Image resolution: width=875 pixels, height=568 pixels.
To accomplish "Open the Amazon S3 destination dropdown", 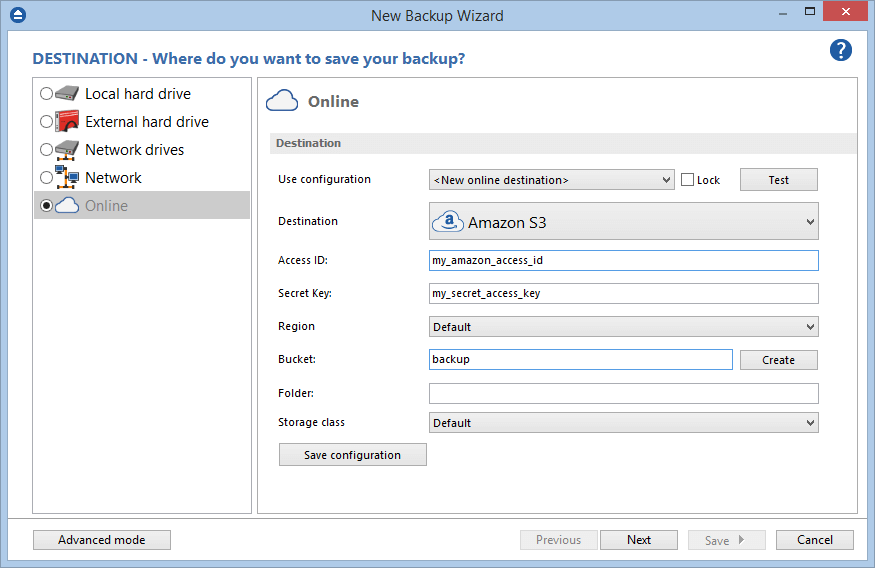I will coord(623,222).
